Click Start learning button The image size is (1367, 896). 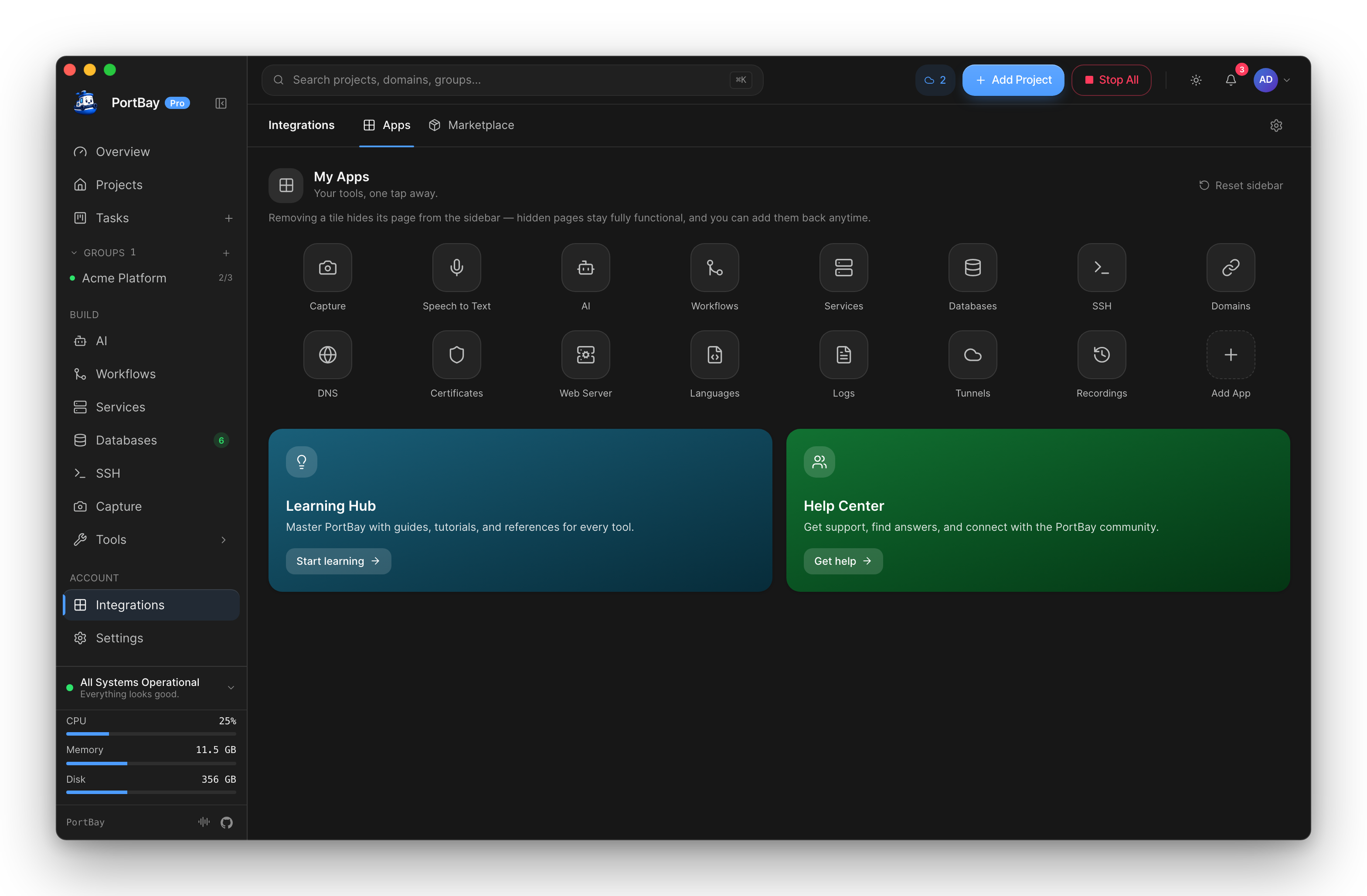pyautogui.click(x=338, y=561)
